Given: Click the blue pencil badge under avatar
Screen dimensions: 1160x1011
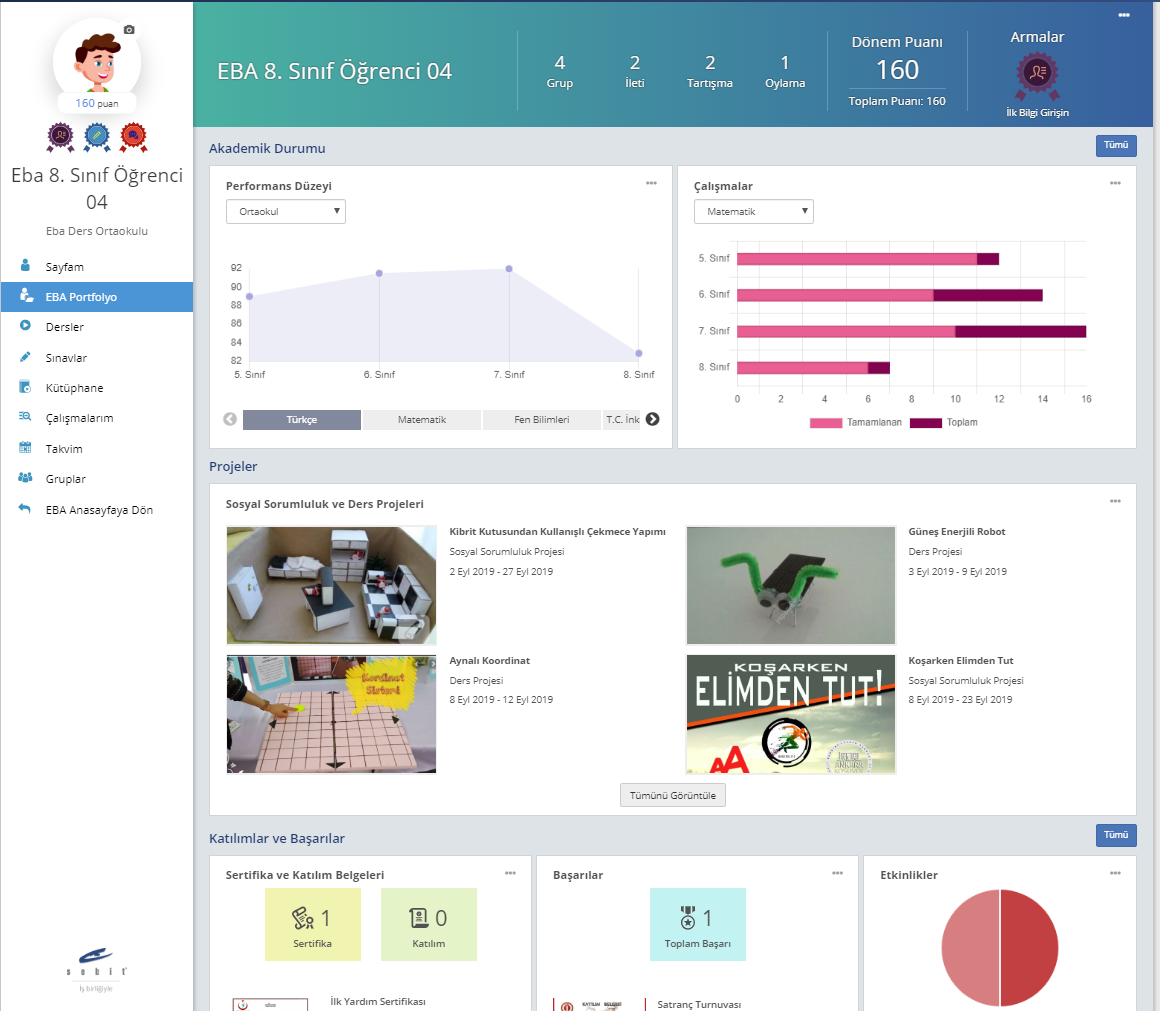Looking at the screenshot, I should 97,137.
